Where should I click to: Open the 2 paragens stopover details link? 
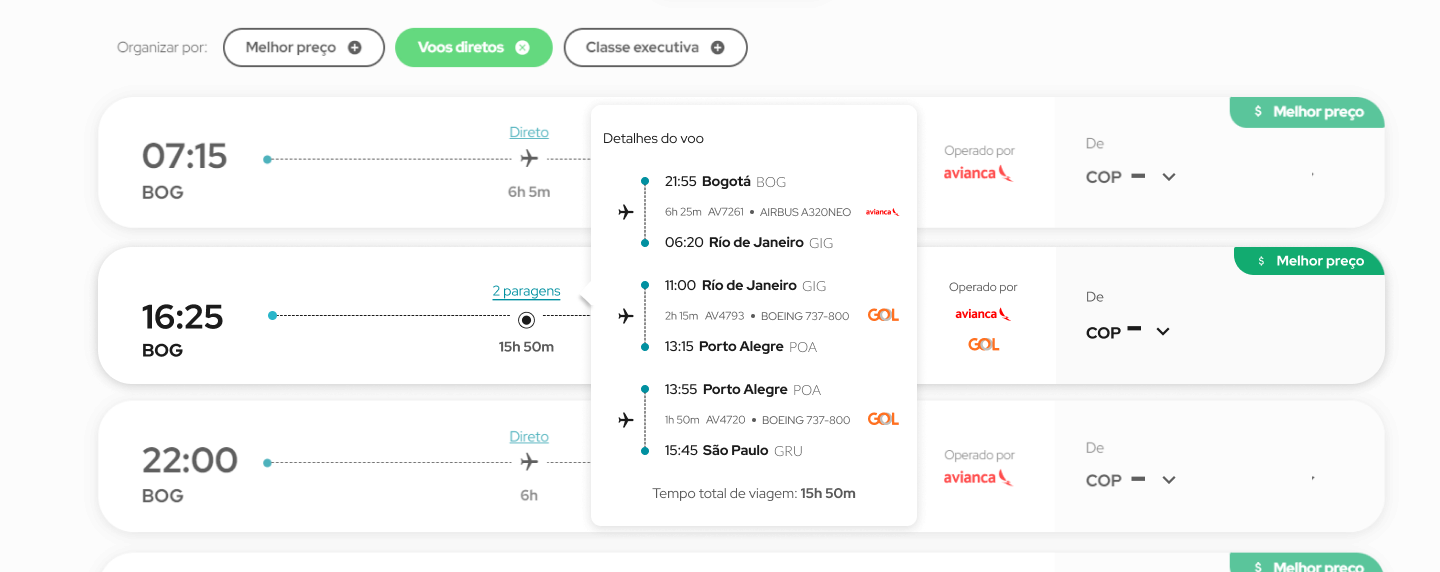[x=526, y=291]
